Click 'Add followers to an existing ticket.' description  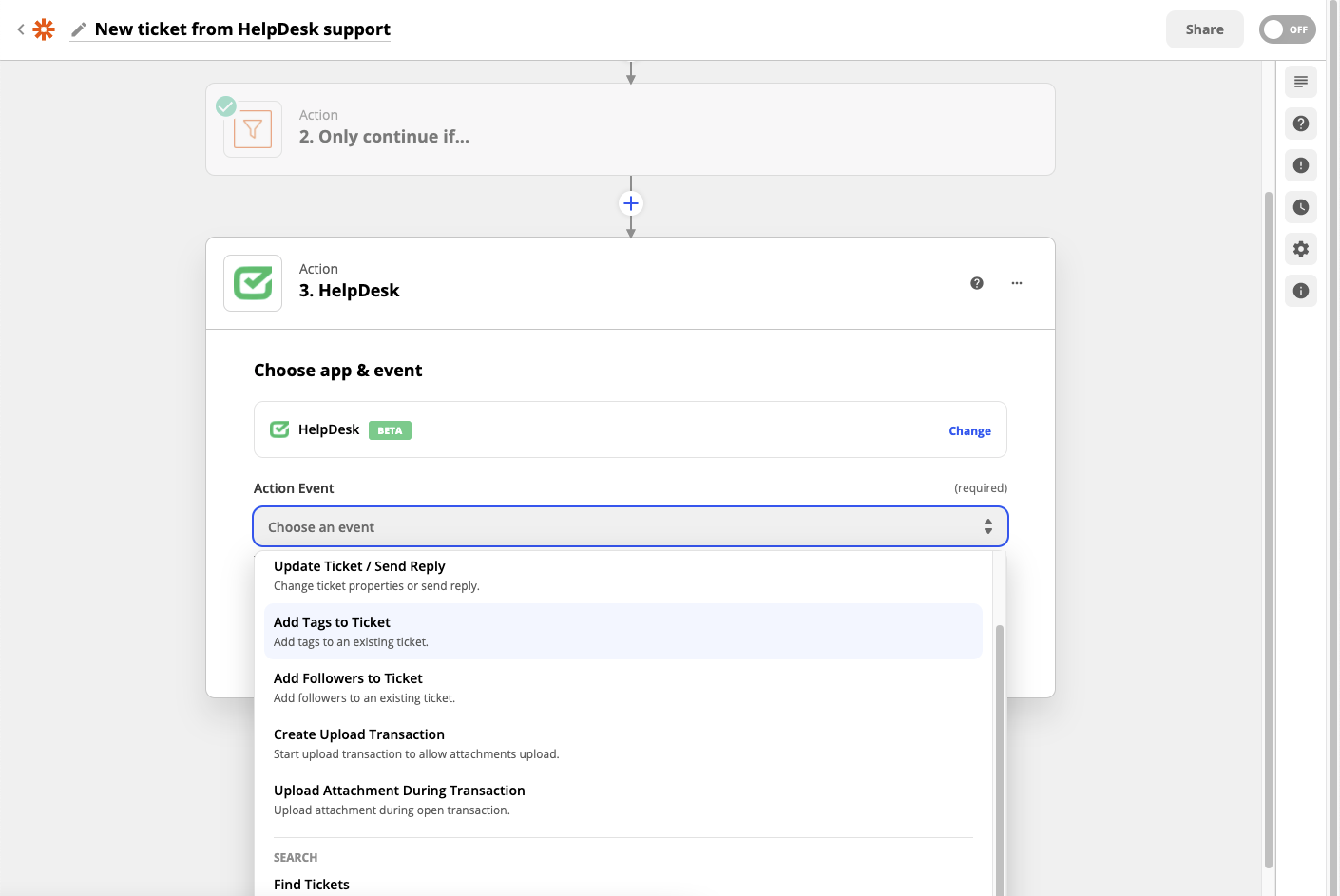pyautogui.click(x=364, y=698)
